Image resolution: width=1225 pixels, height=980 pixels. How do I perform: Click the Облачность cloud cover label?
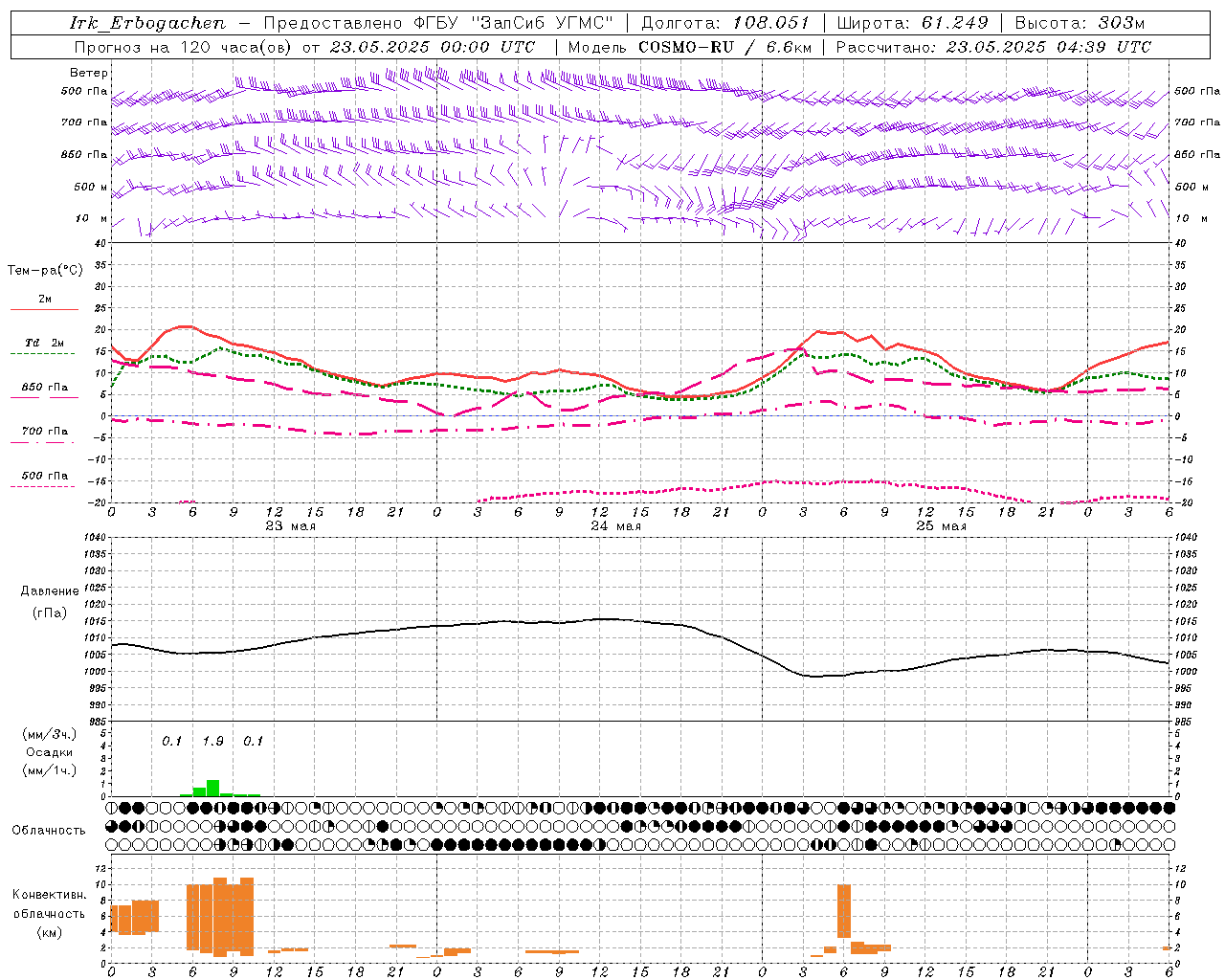49,830
